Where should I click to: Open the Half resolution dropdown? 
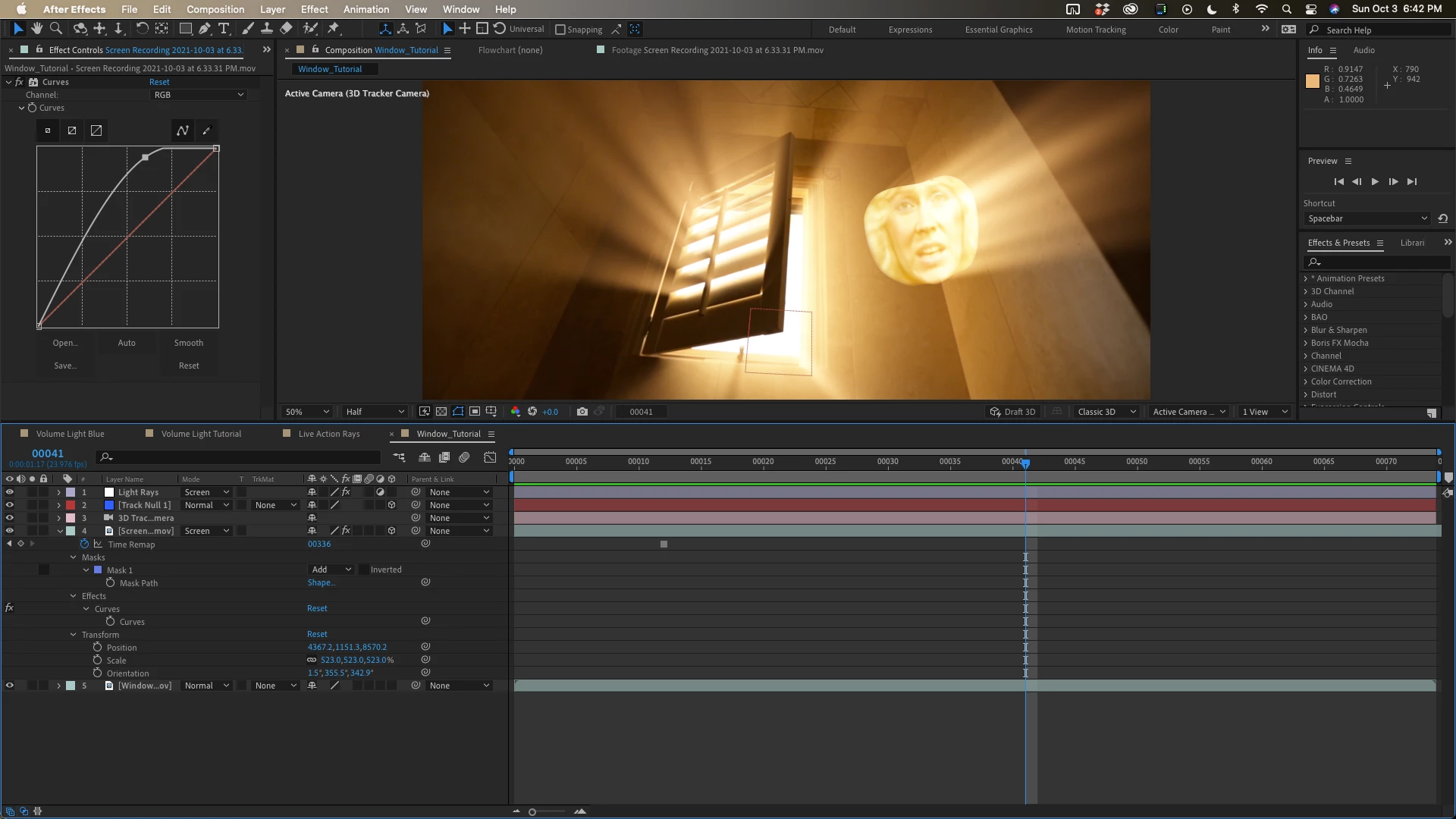point(375,412)
